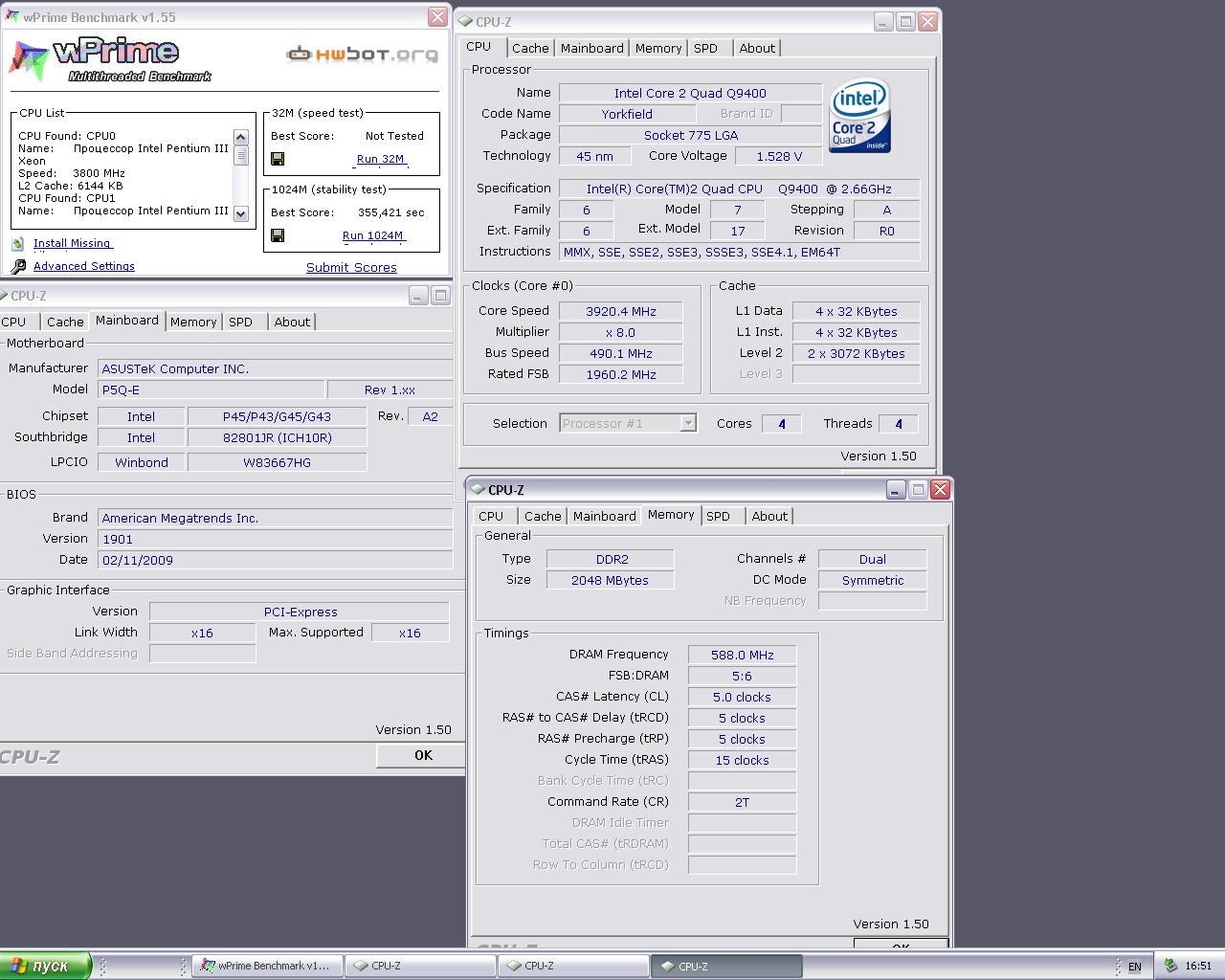Click the DRAM Frequency value 588.0 MHz
The height and width of the screenshot is (980, 1225).
742,655
